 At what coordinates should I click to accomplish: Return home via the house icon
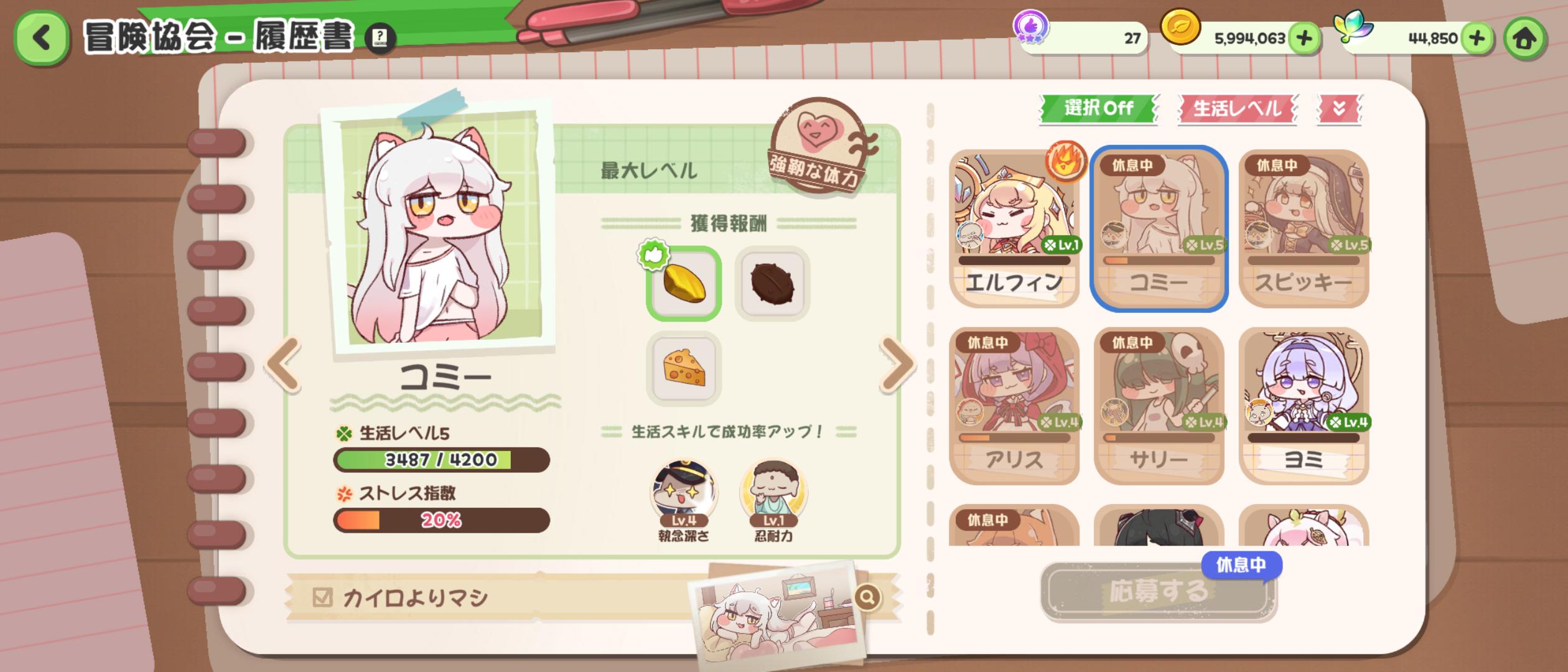click(x=1524, y=39)
